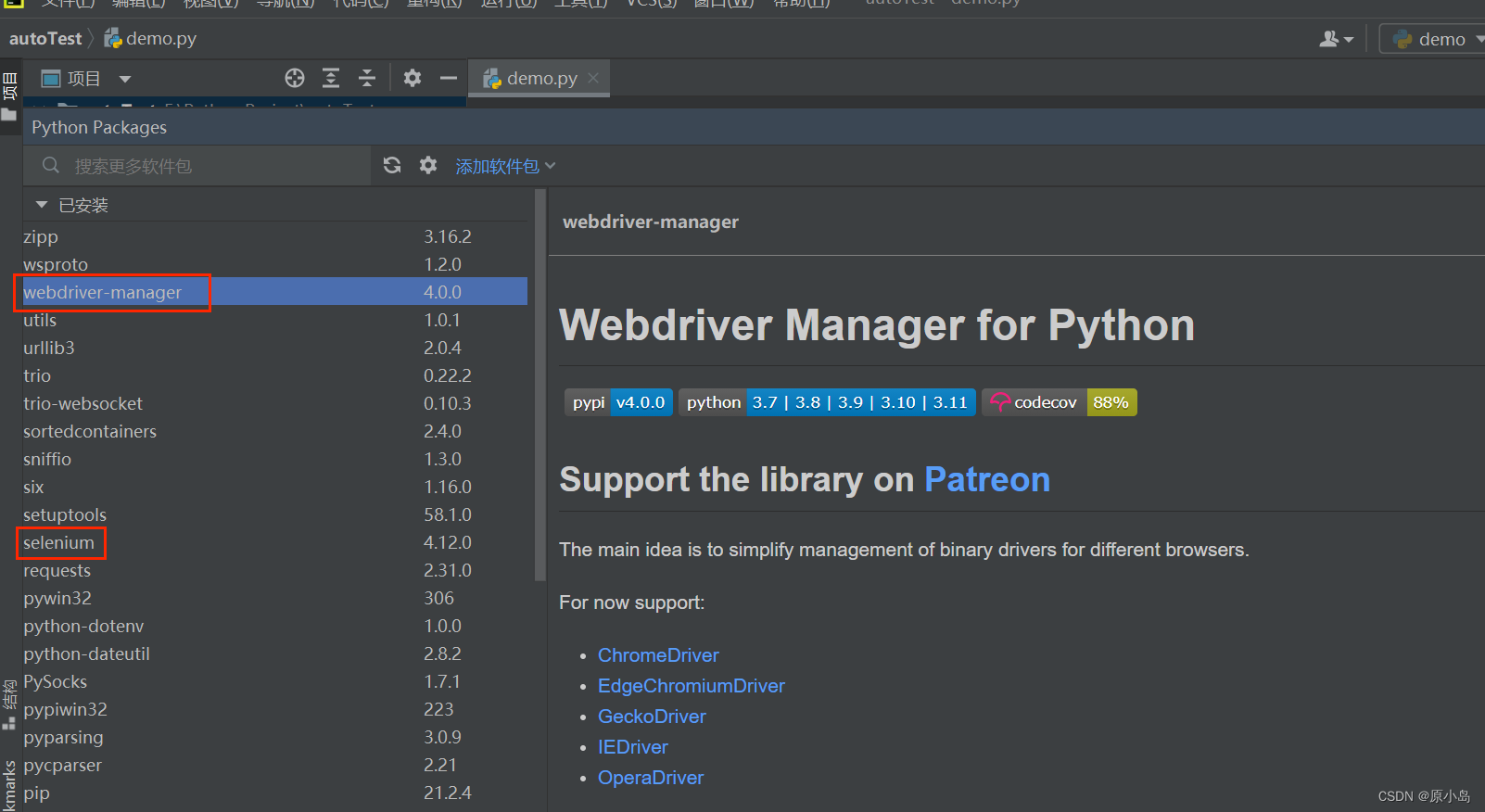
Task: Select the python-dateutil package
Action: 275,653
